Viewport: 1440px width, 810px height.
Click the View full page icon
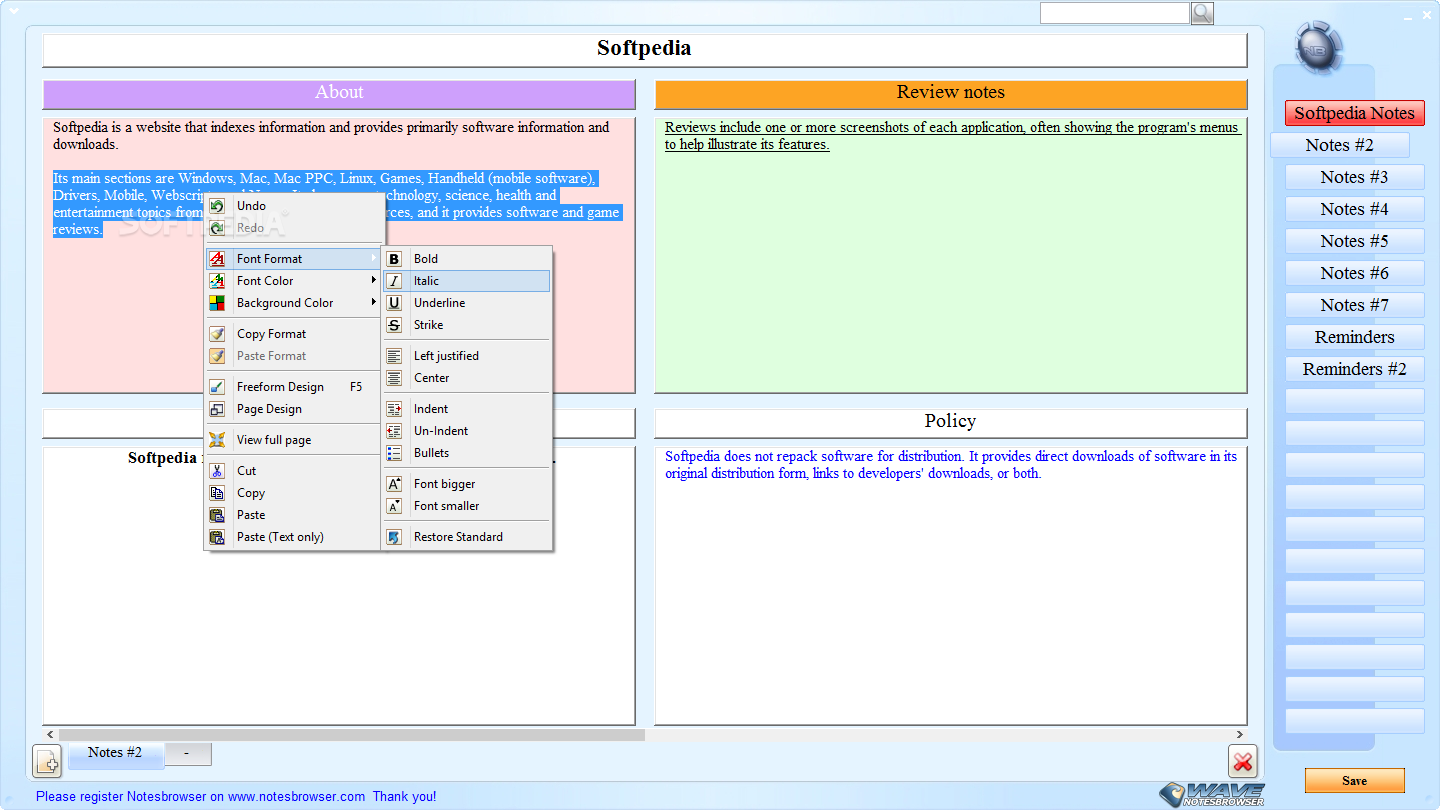pyautogui.click(x=217, y=439)
